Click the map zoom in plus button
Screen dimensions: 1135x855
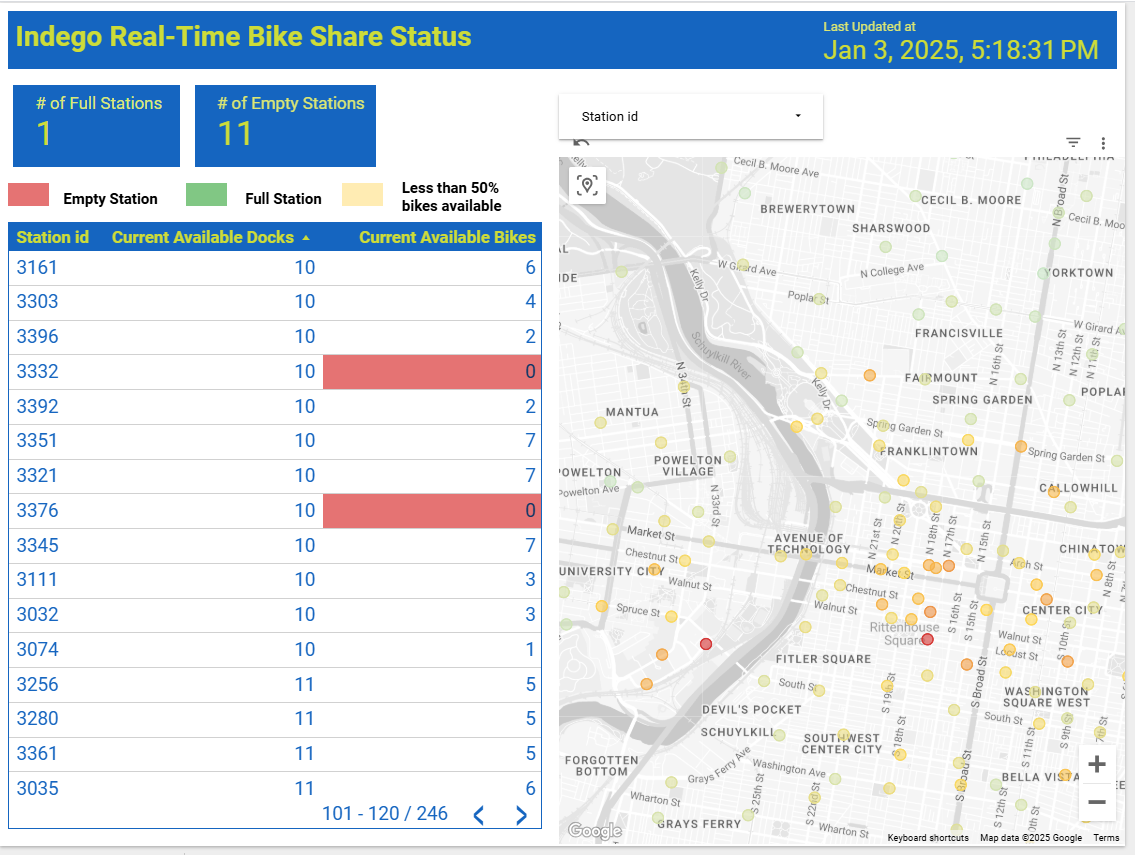[x=1097, y=765]
